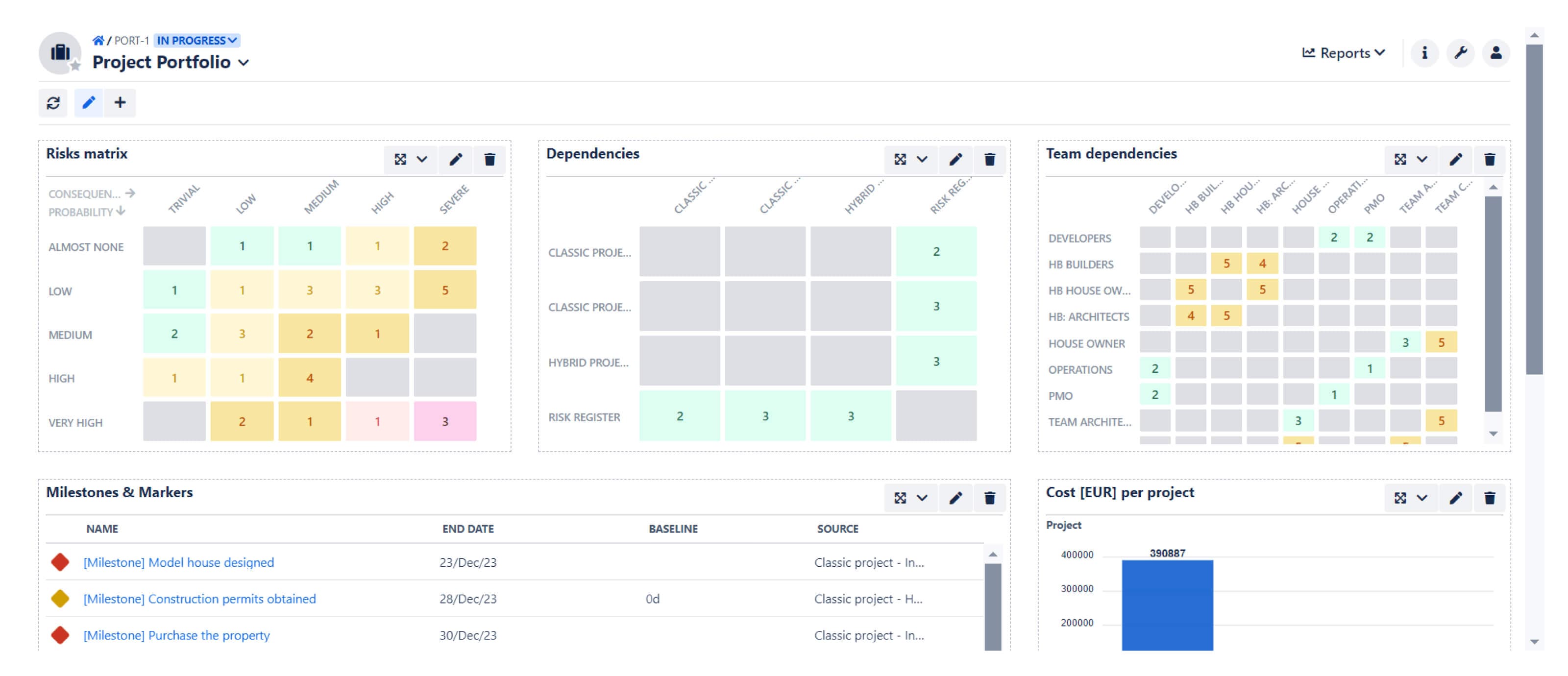Click the PORT-1 breadcrumb link
Screen dimensions: 1568x676
click(131, 41)
